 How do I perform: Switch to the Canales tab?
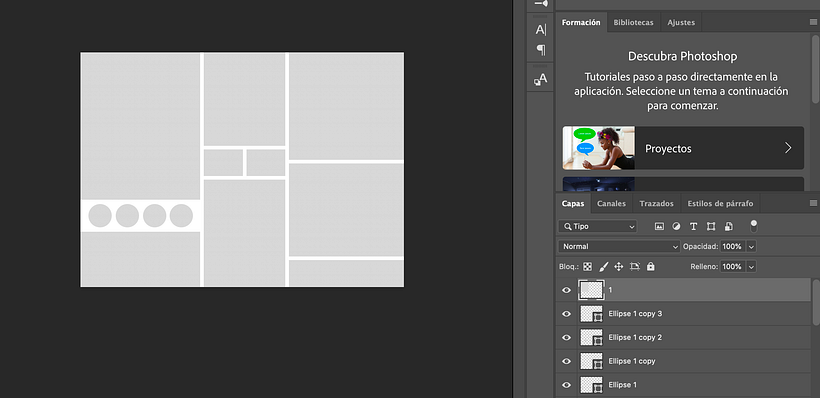tap(611, 203)
